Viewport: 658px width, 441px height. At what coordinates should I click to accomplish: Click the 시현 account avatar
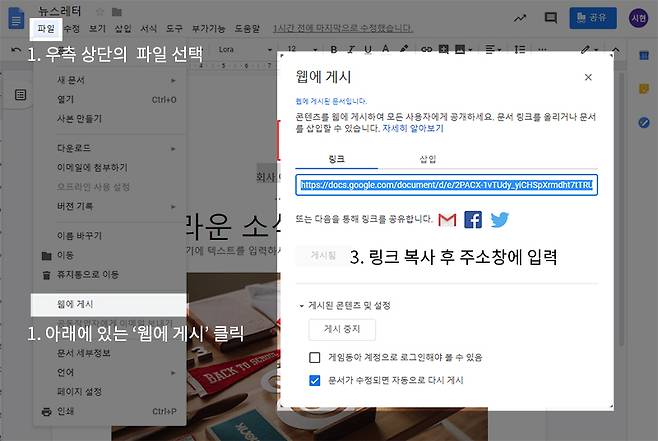pos(638,18)
